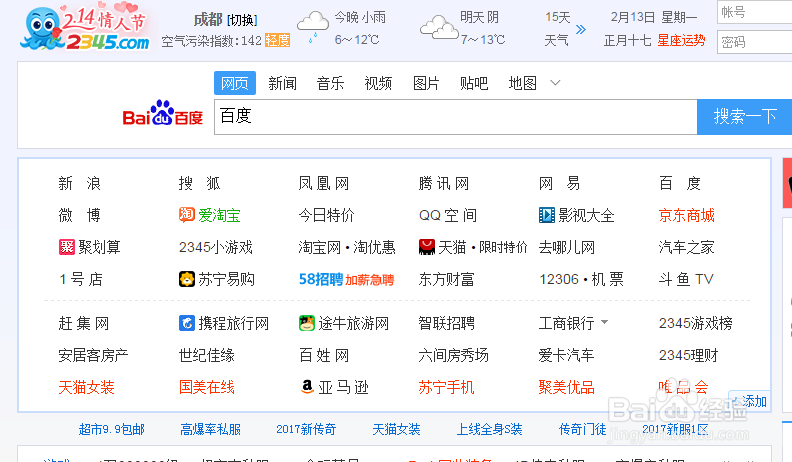Open the 六间房秀场 link

[x=454, y=355]
